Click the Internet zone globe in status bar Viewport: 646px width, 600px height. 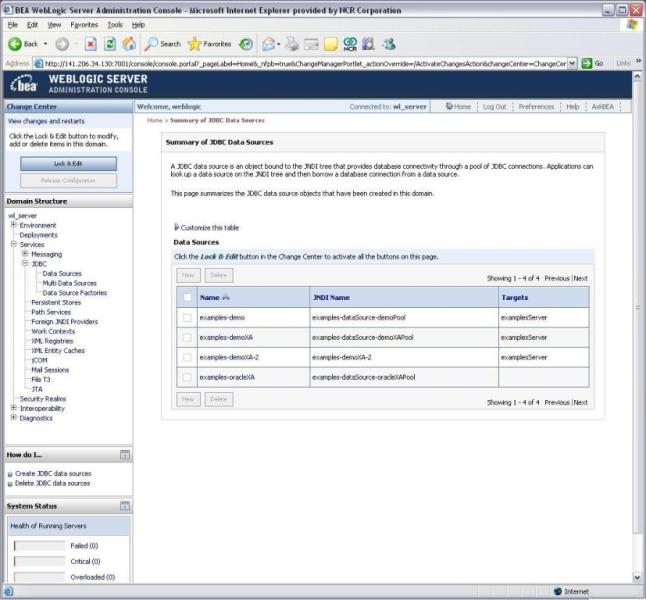coord(558,591)
